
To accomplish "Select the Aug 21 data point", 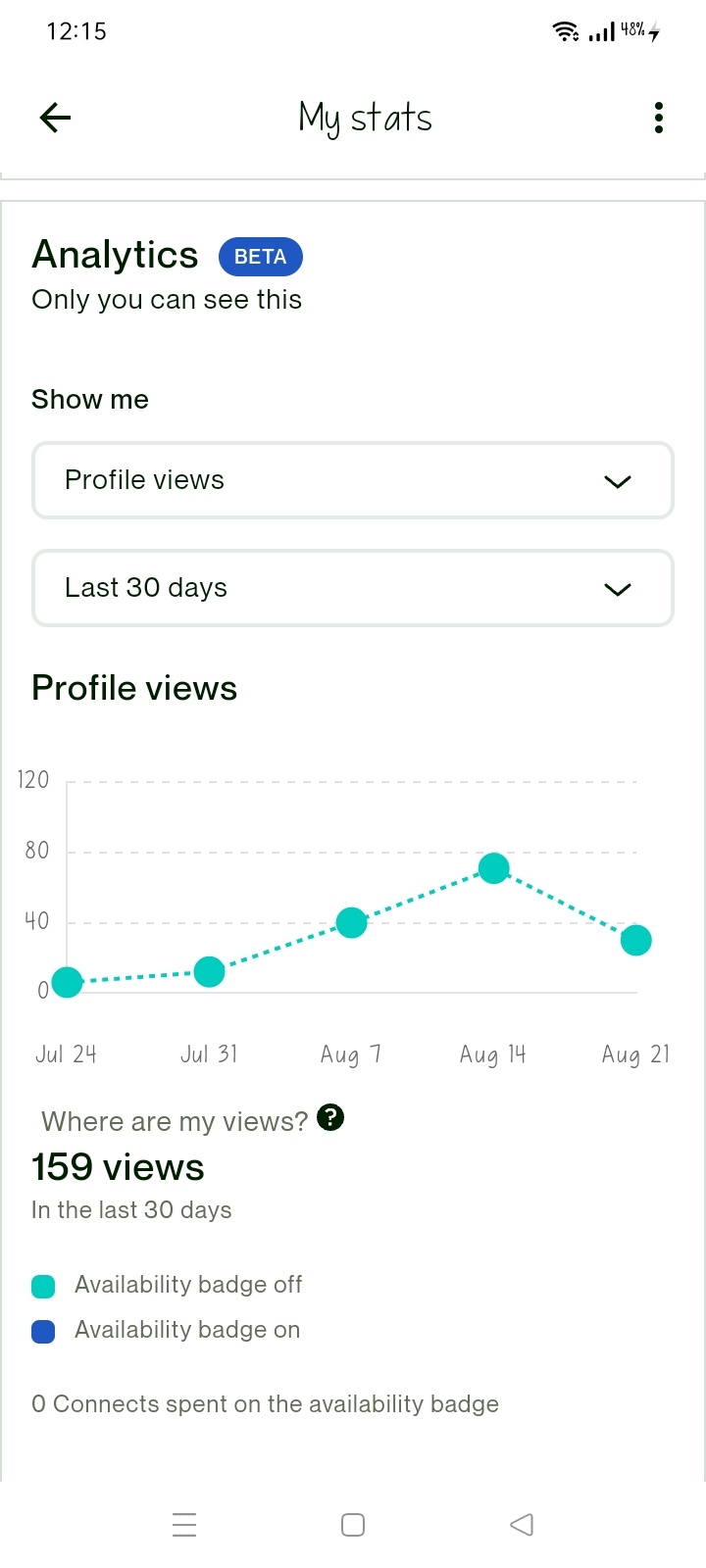I will coord(636,940).
